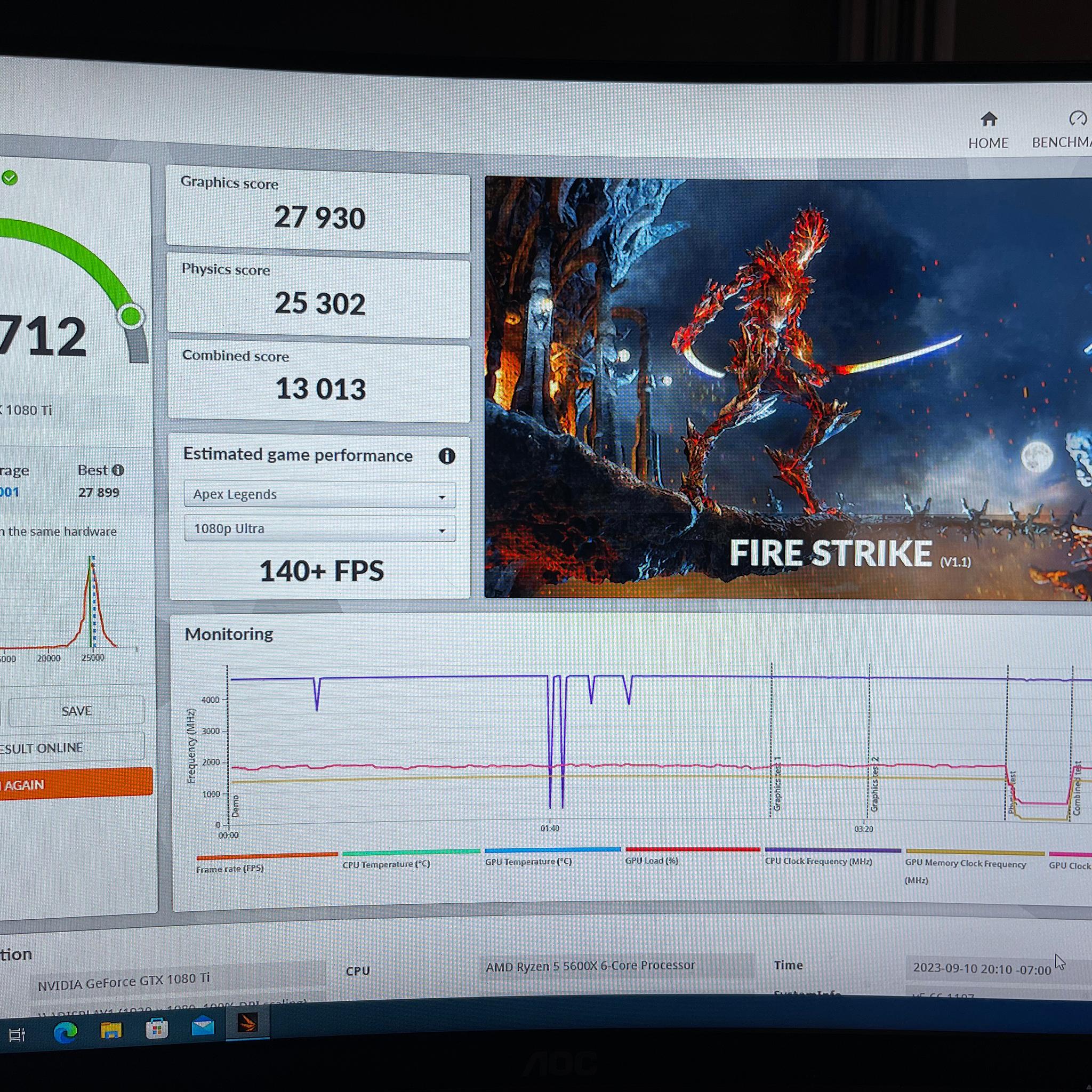Click the 140+ FPS estimate text
The width and height of the screenshot is (1092, 1092).
[x=322, y=571]
